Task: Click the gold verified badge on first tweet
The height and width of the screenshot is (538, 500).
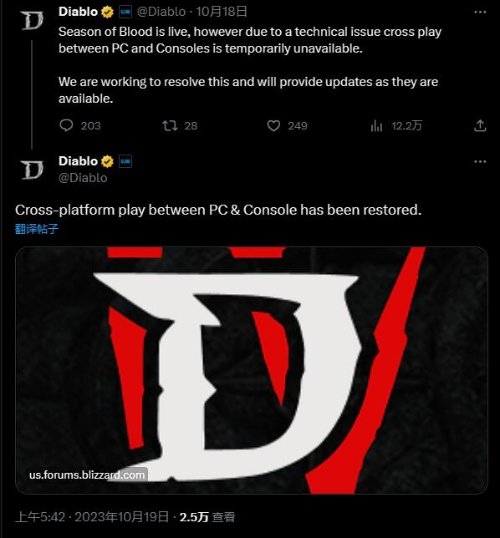Action: pos(107,12)
